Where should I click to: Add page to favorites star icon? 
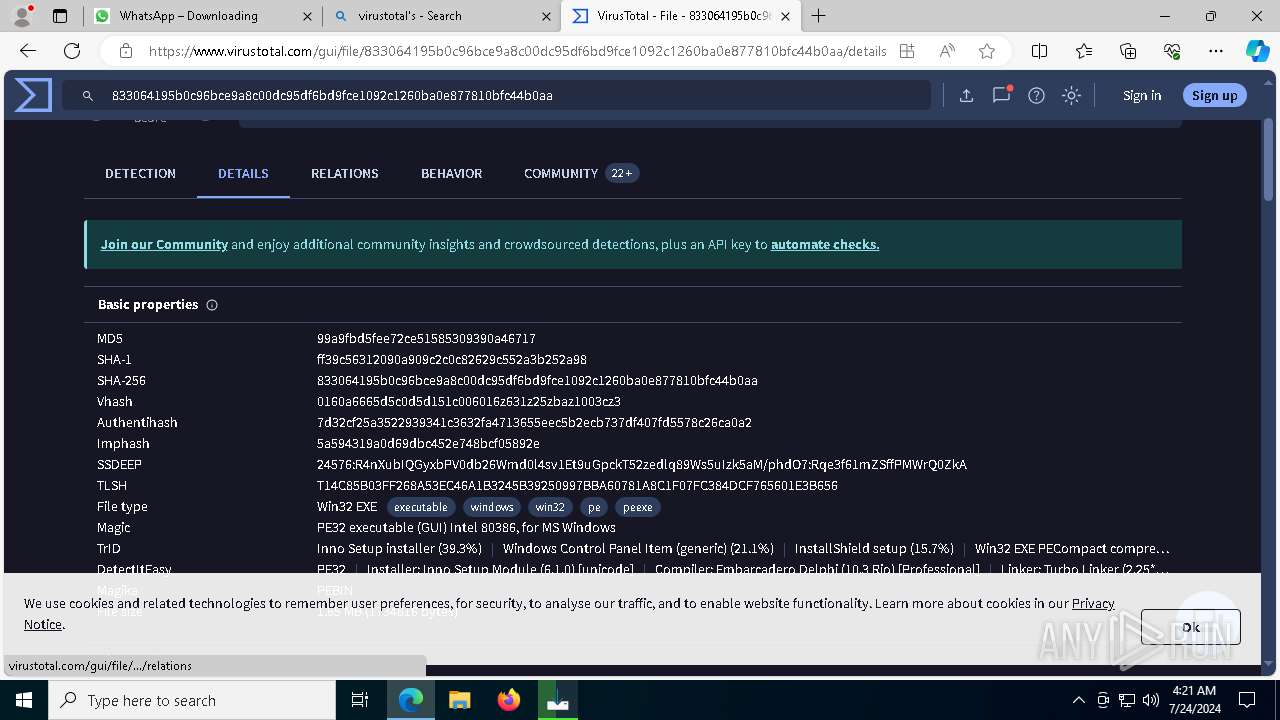[x=987, y=51]
